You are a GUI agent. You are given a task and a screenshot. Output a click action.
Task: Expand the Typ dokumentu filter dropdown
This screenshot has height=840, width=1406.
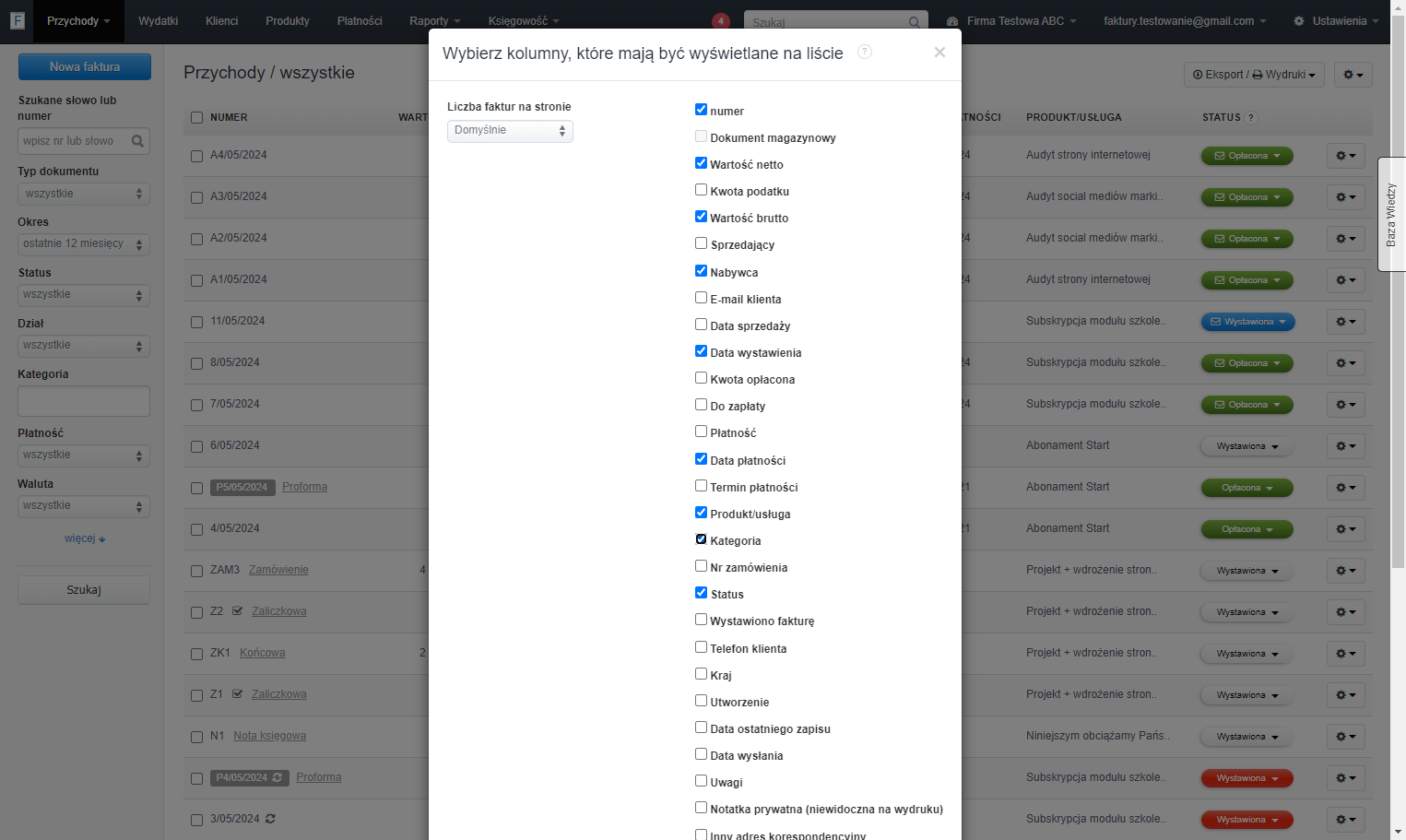click(x=84, y=194)
